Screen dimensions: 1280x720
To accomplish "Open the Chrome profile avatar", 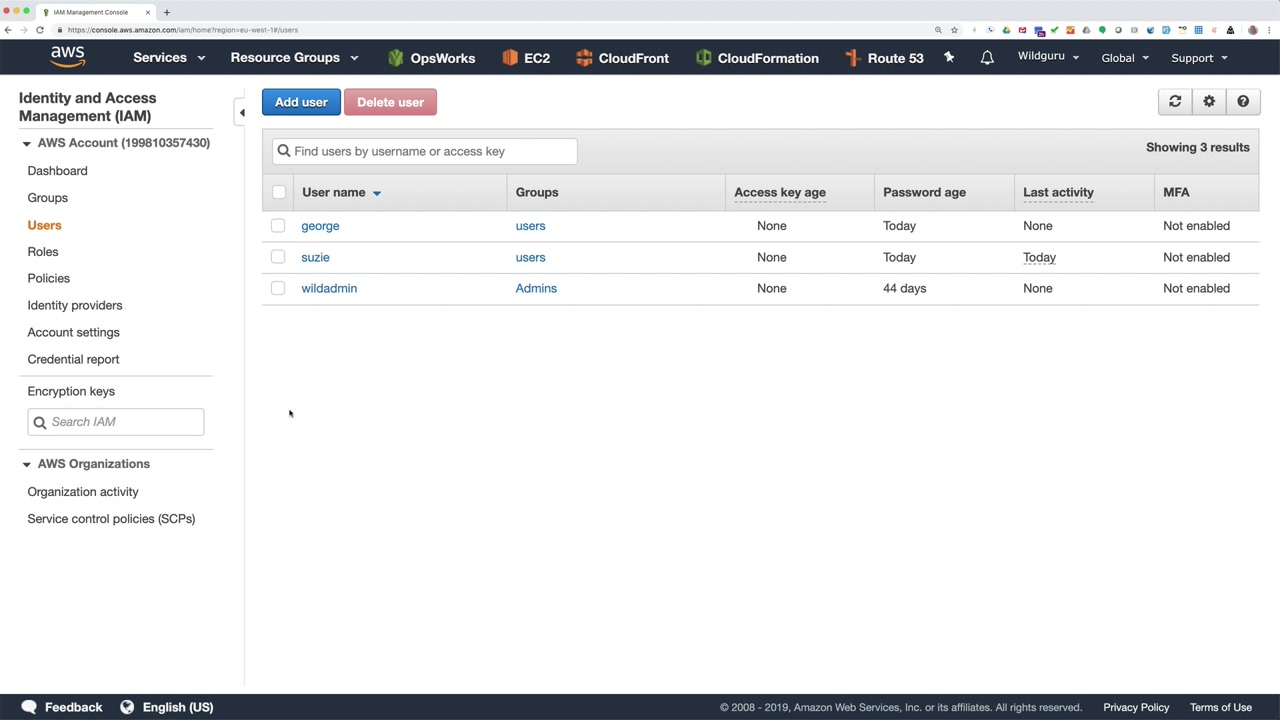I will 1253,30.
